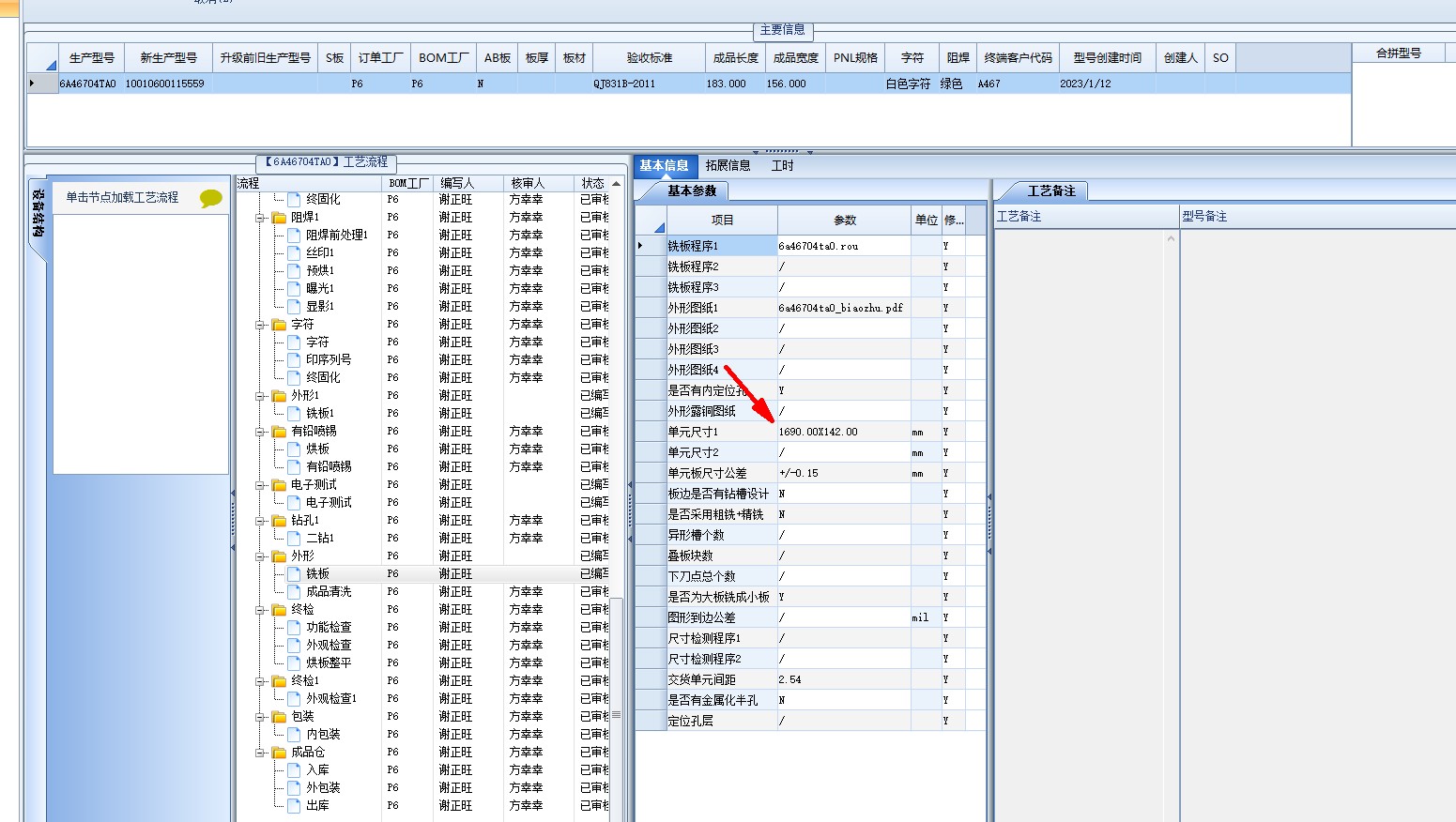The image size is (1456, 822).
Task: Collapse the 成品仓 tree node
Action: 260,752
